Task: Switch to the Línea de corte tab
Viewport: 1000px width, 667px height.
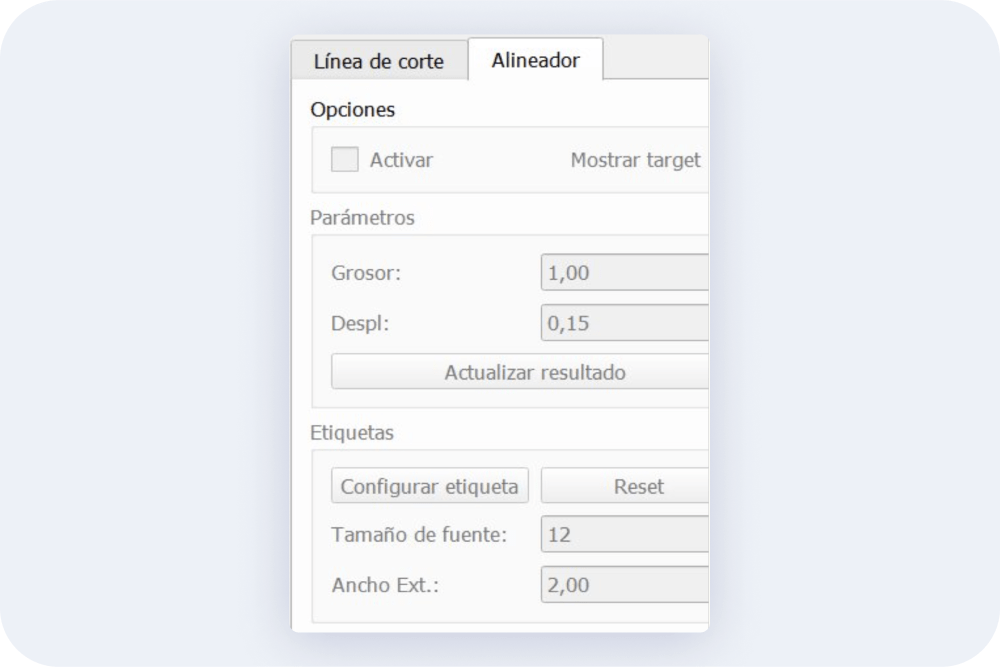Action: point(379,61)
